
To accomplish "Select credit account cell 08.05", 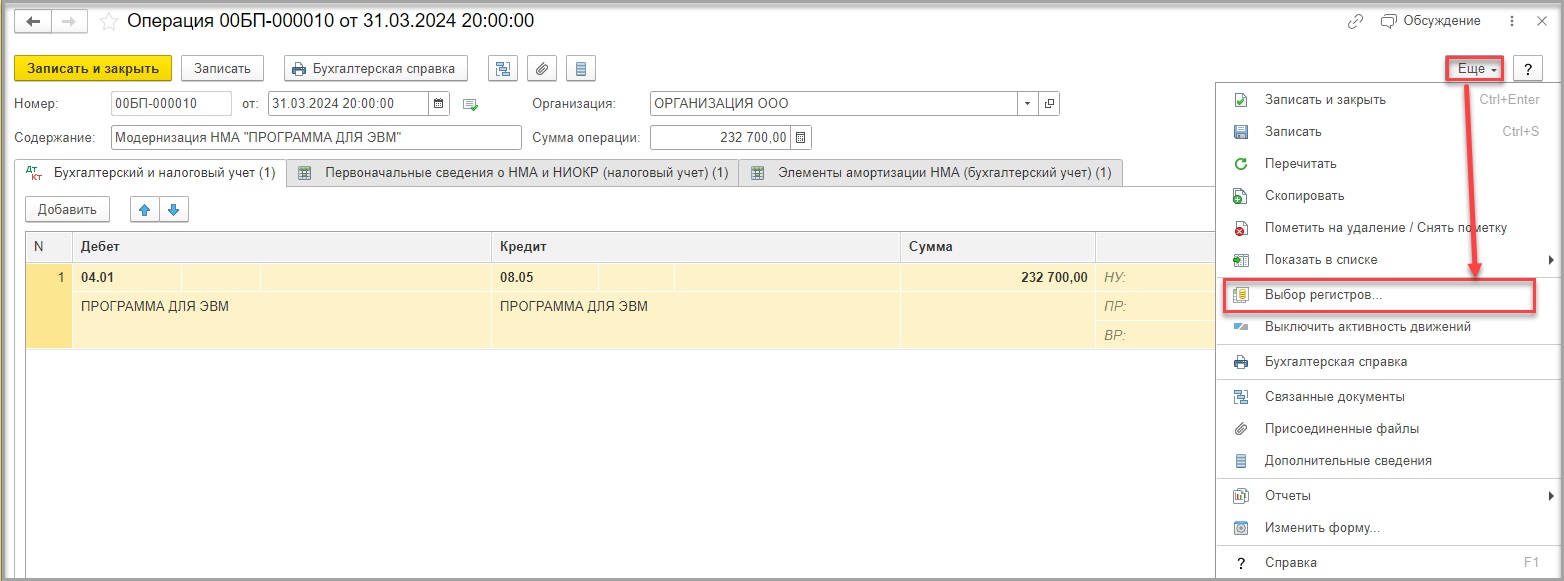I will pyautogui.click(x=545, y=277).
